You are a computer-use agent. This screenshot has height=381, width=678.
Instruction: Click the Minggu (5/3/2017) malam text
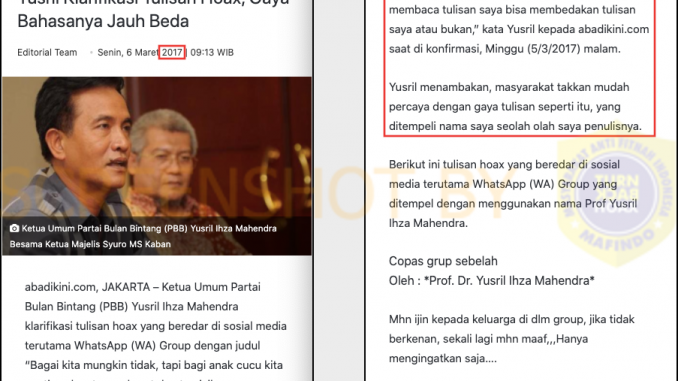[553, 49]
